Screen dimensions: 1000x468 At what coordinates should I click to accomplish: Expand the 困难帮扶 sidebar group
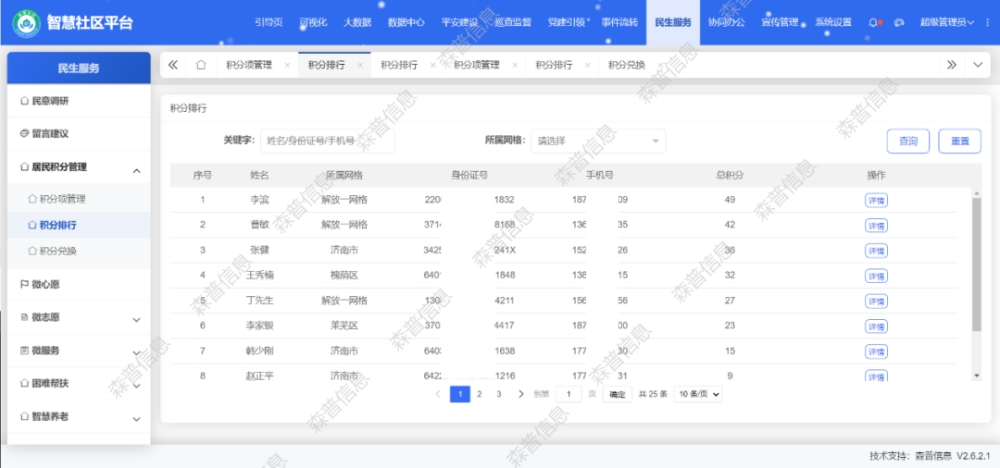coord(136,386)
